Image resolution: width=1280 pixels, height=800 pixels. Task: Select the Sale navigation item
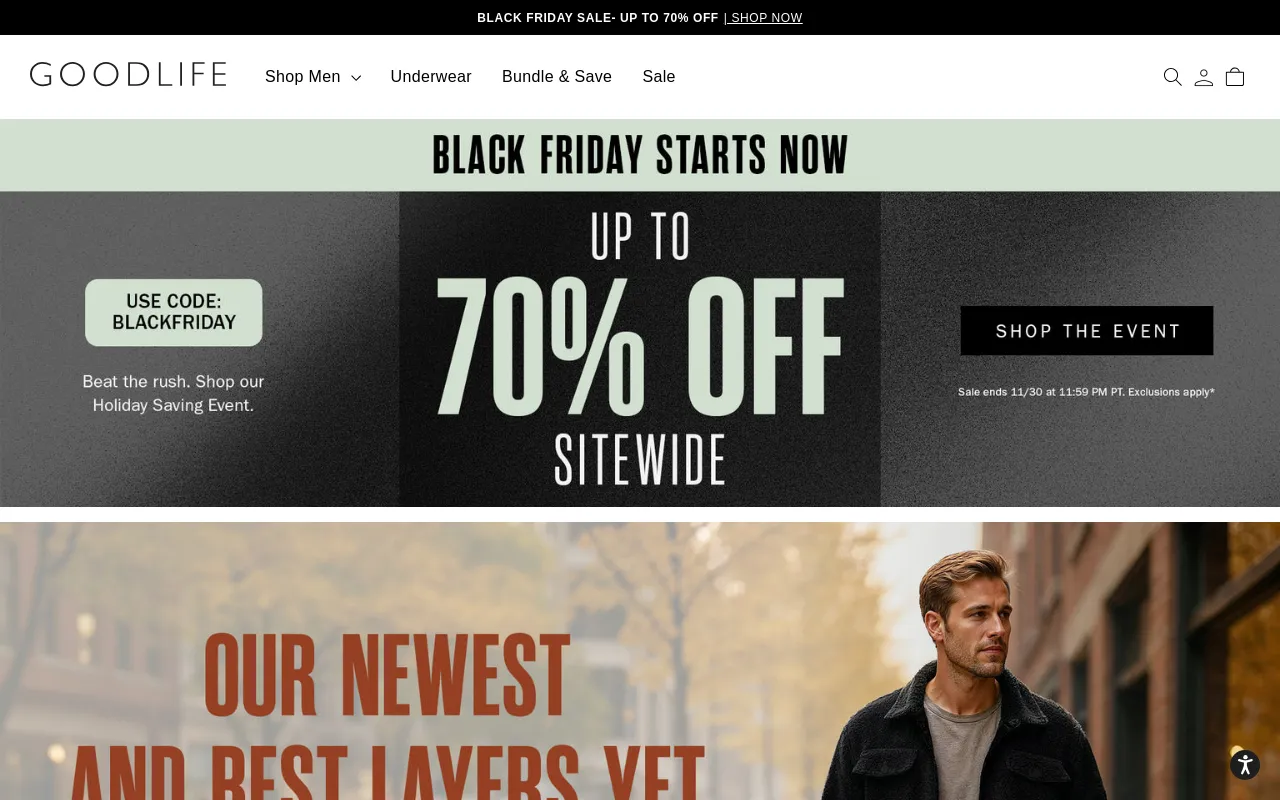tap(659, 77)
